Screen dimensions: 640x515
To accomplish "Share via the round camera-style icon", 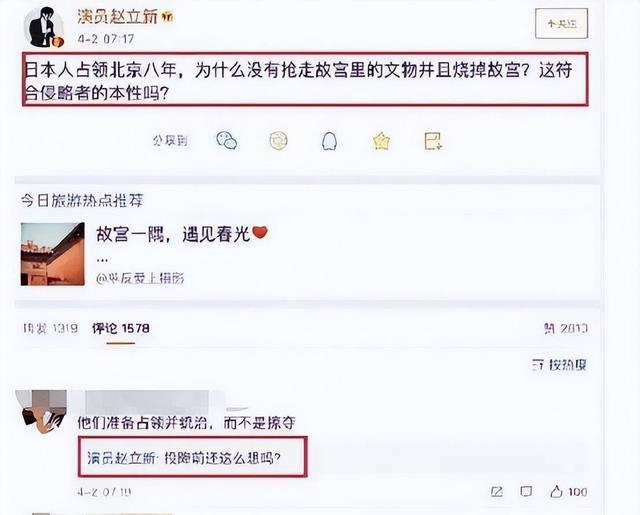I will (x=278, y=141).
